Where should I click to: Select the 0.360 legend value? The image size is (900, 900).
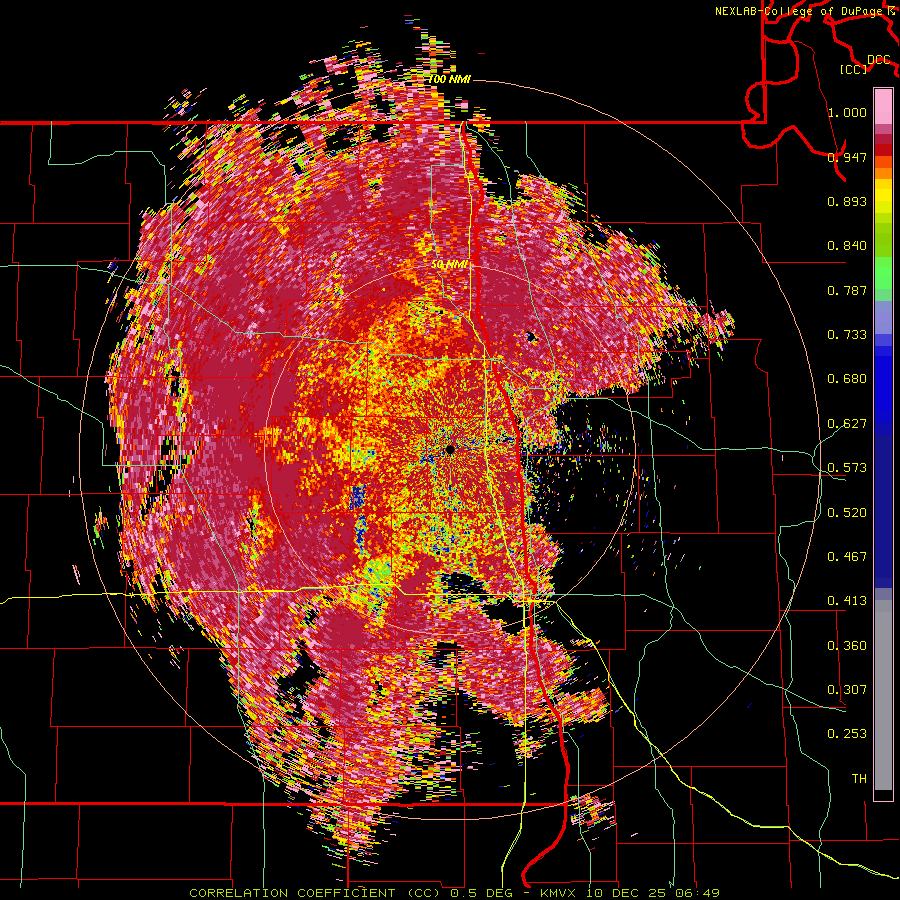tap(847, 645)
